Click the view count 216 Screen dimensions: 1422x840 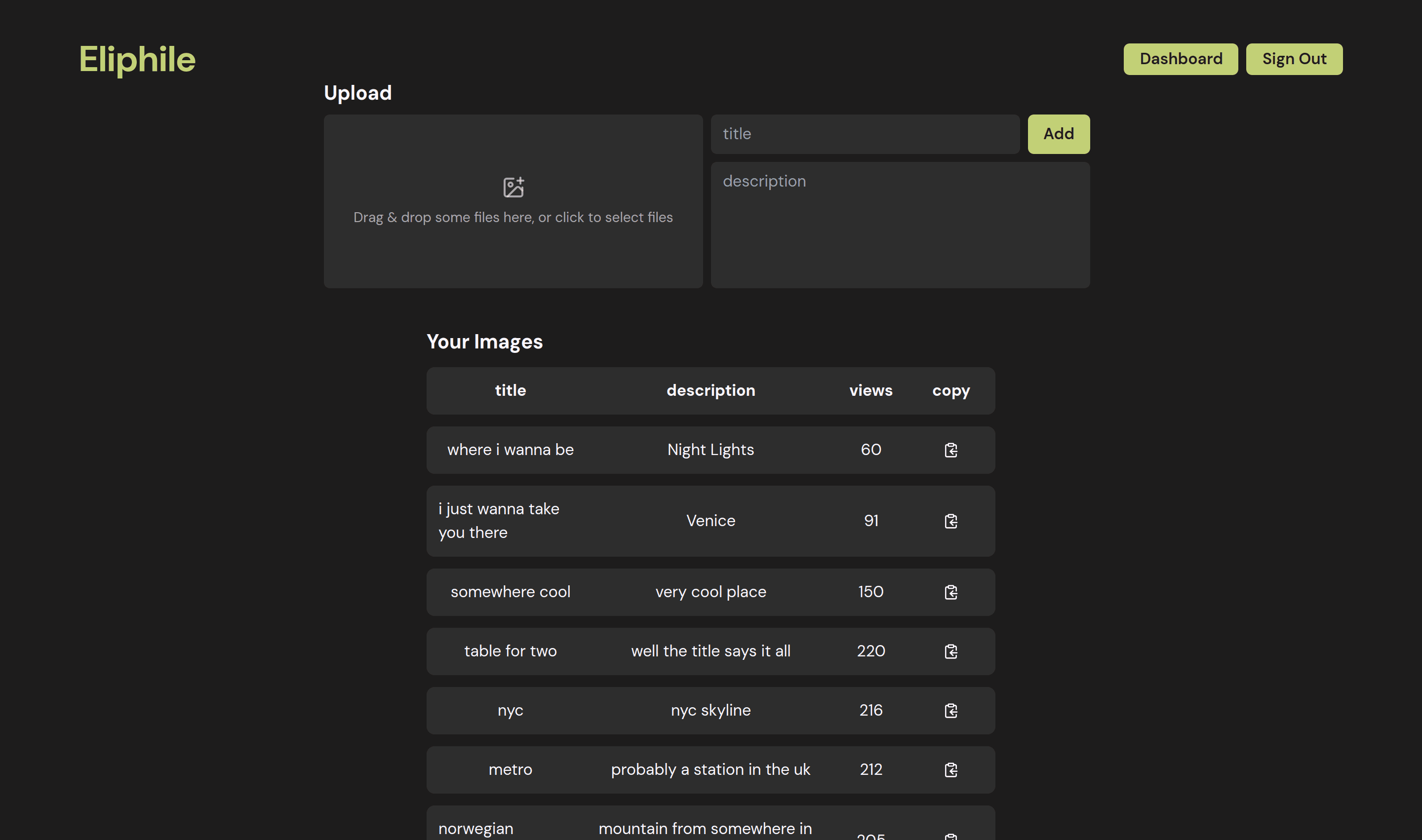click(x=871, y=710)
